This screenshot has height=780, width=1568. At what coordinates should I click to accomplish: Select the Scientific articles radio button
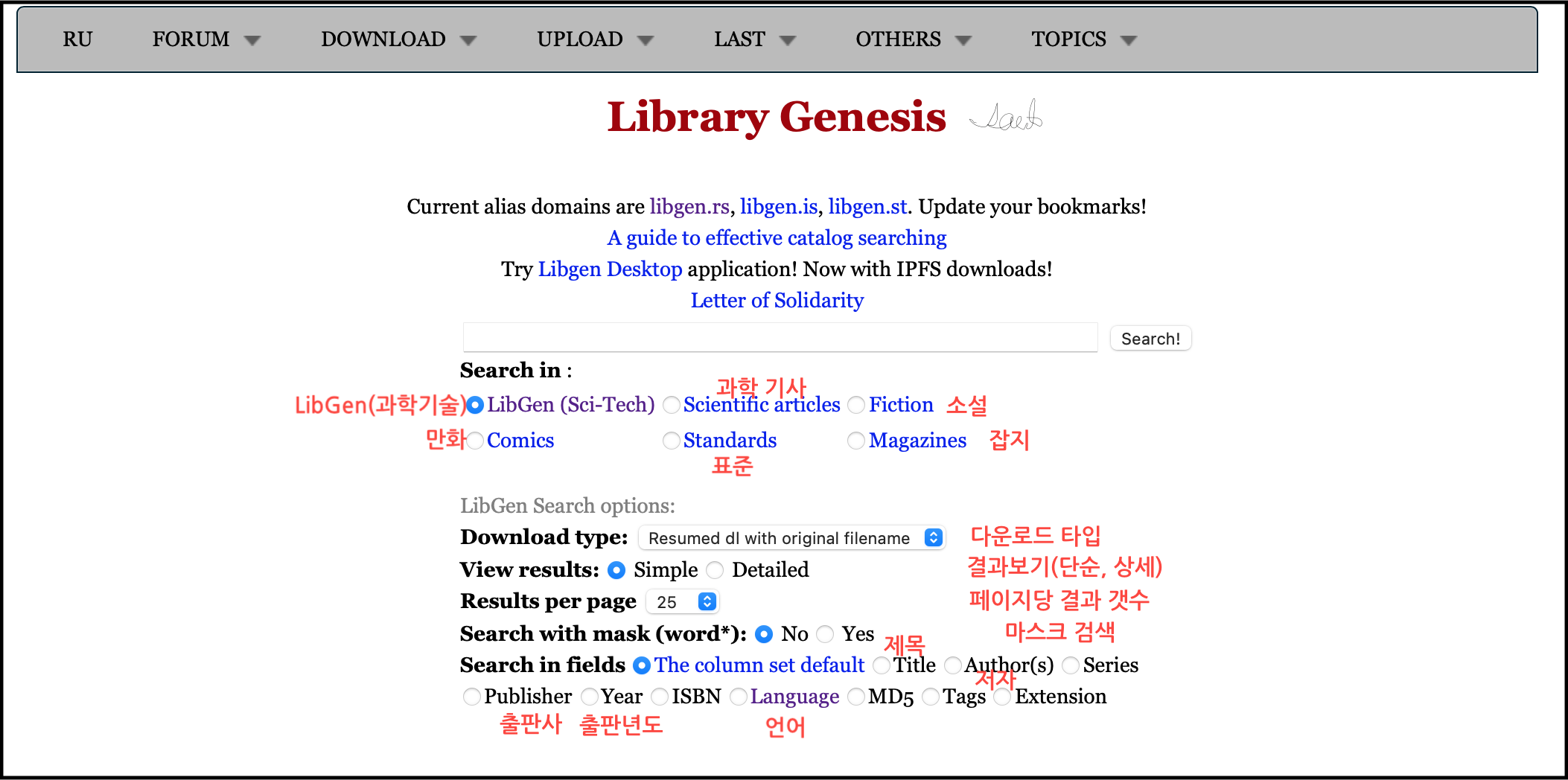(672, 405)
